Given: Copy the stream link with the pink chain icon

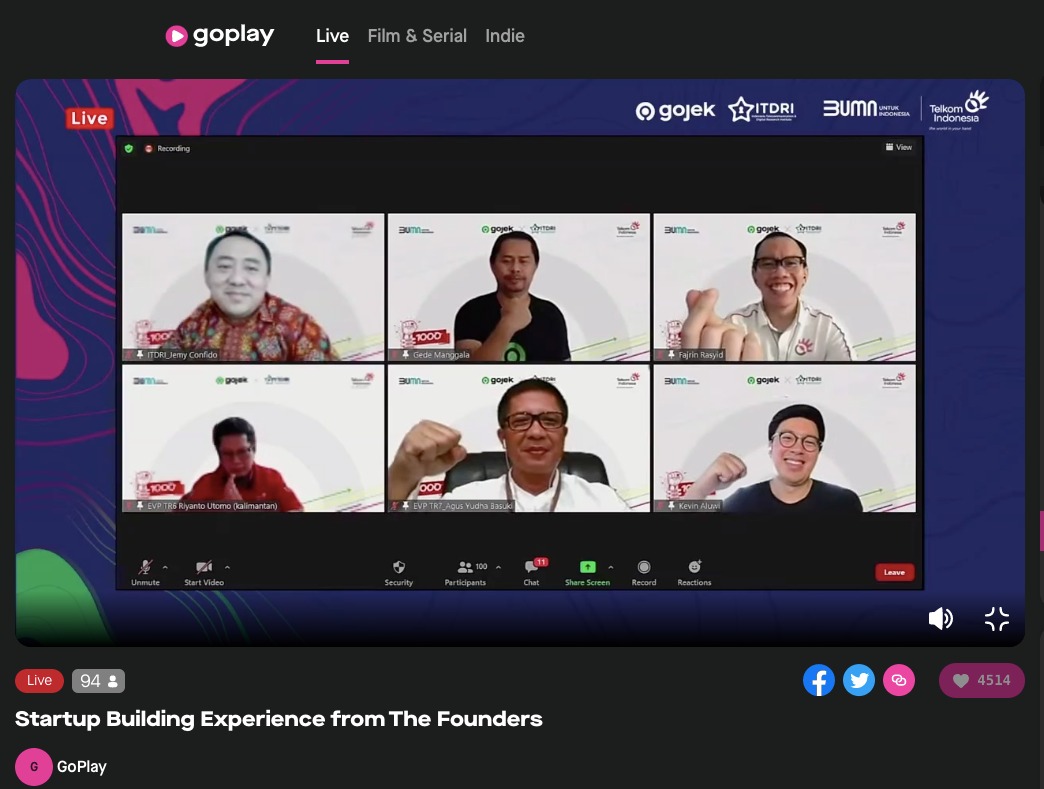Looking at the screenshot, I should (899, 680).
